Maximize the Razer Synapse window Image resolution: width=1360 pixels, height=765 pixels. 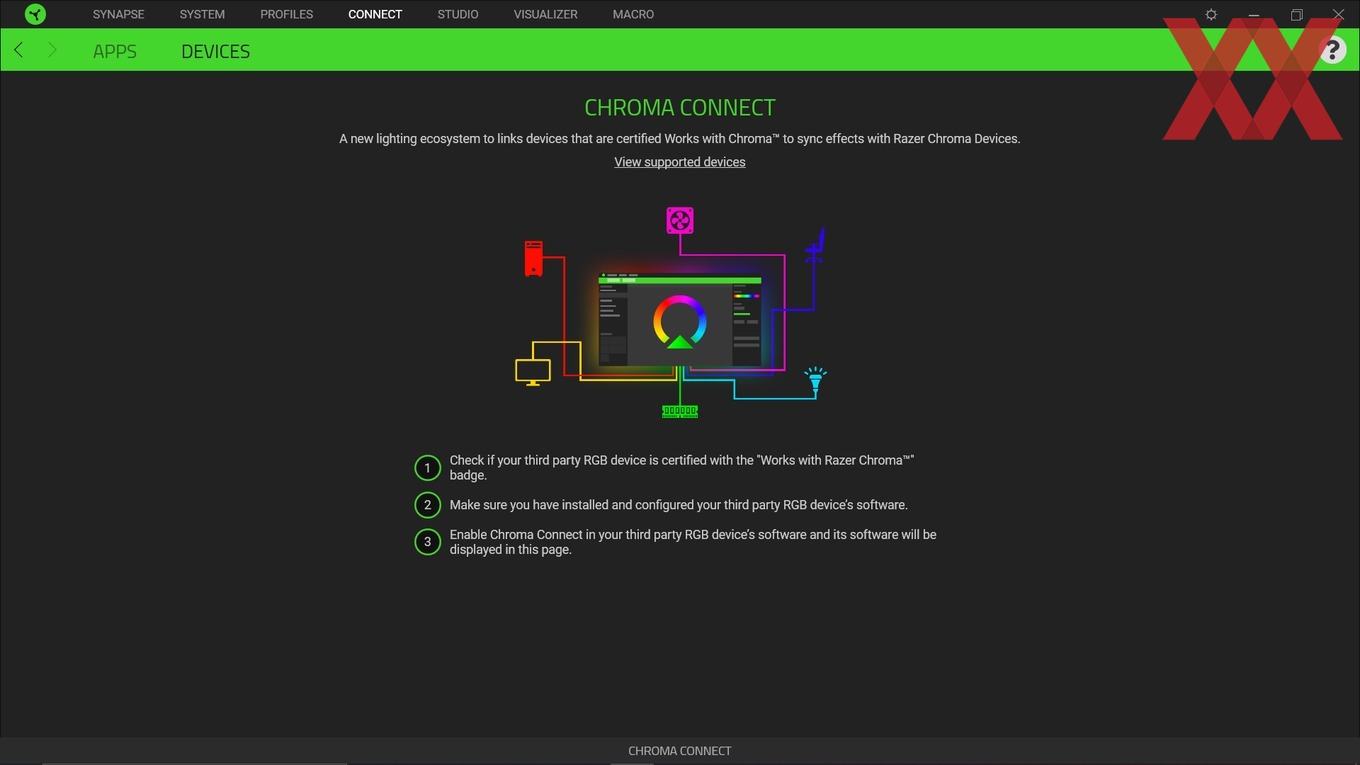[x=1296, y=14]
